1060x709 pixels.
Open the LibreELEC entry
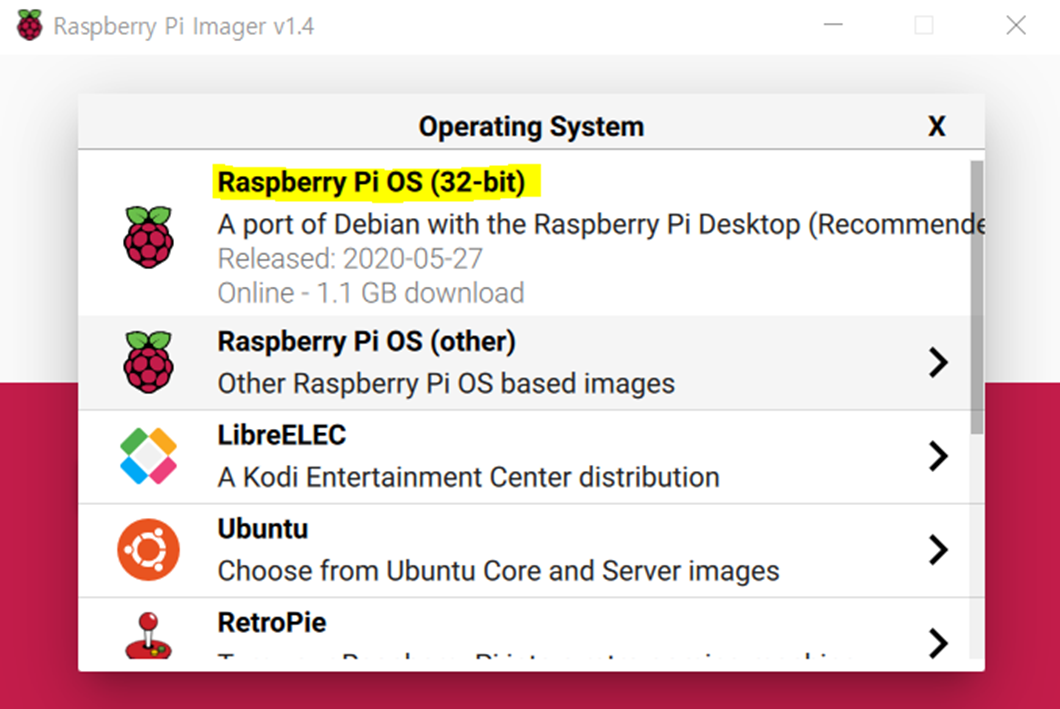pos(525,456)
